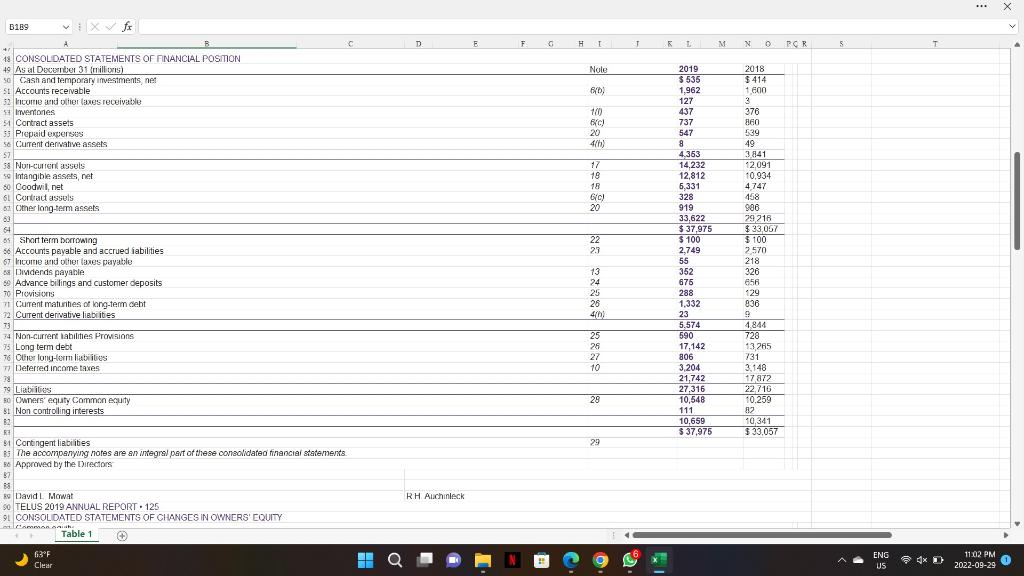The height and width of the screenshot is (576, 1024).
Task: Select cell 'CONSOLIDATED STATEMENTS OF FINANCIAL POSITION'
Action: point(128,59)
